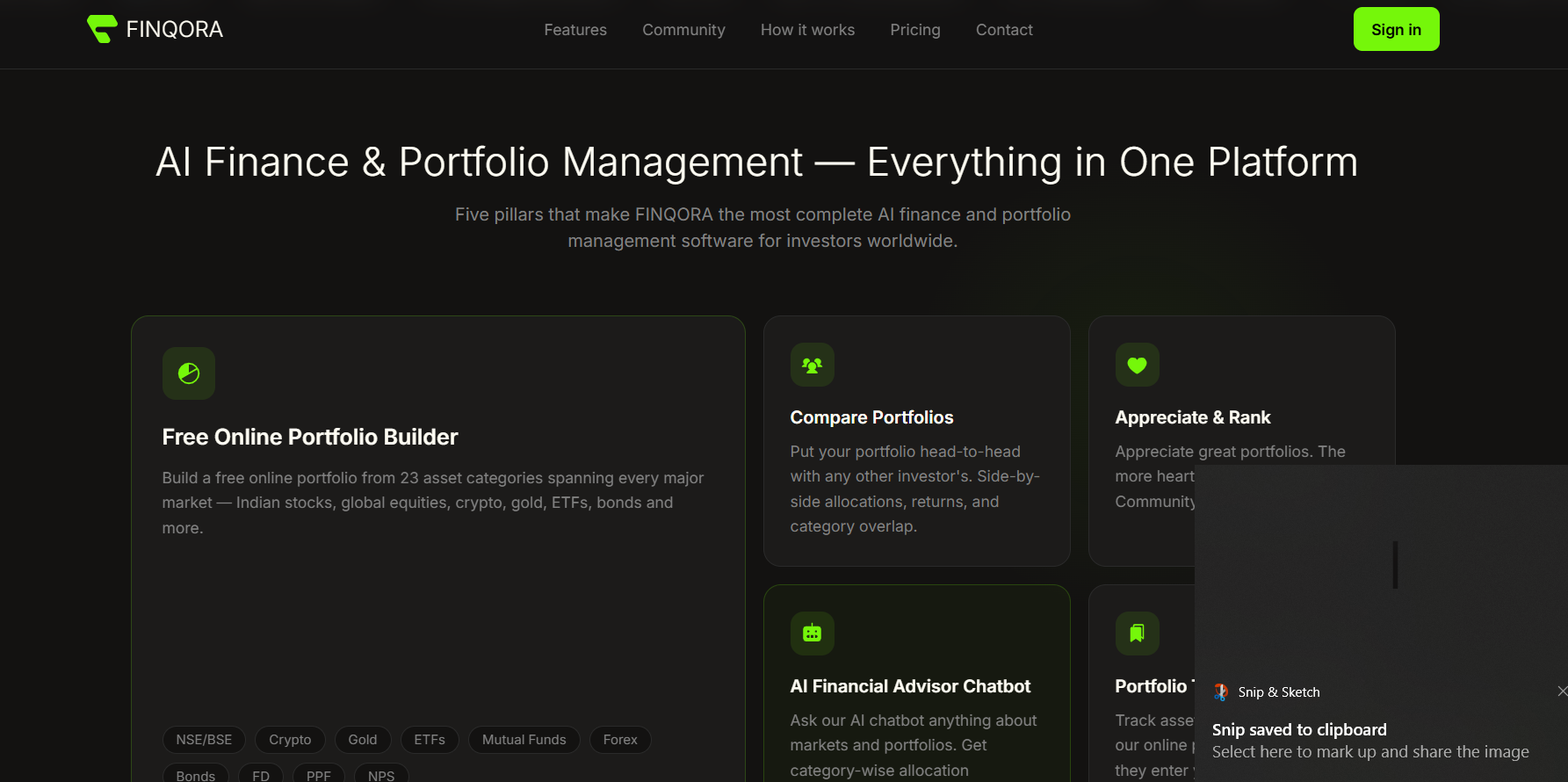The height and width of the screenshot is (782, 1568).
Task: Click the pie chart portfolio builder icon
Action: (x=189, y=373)
